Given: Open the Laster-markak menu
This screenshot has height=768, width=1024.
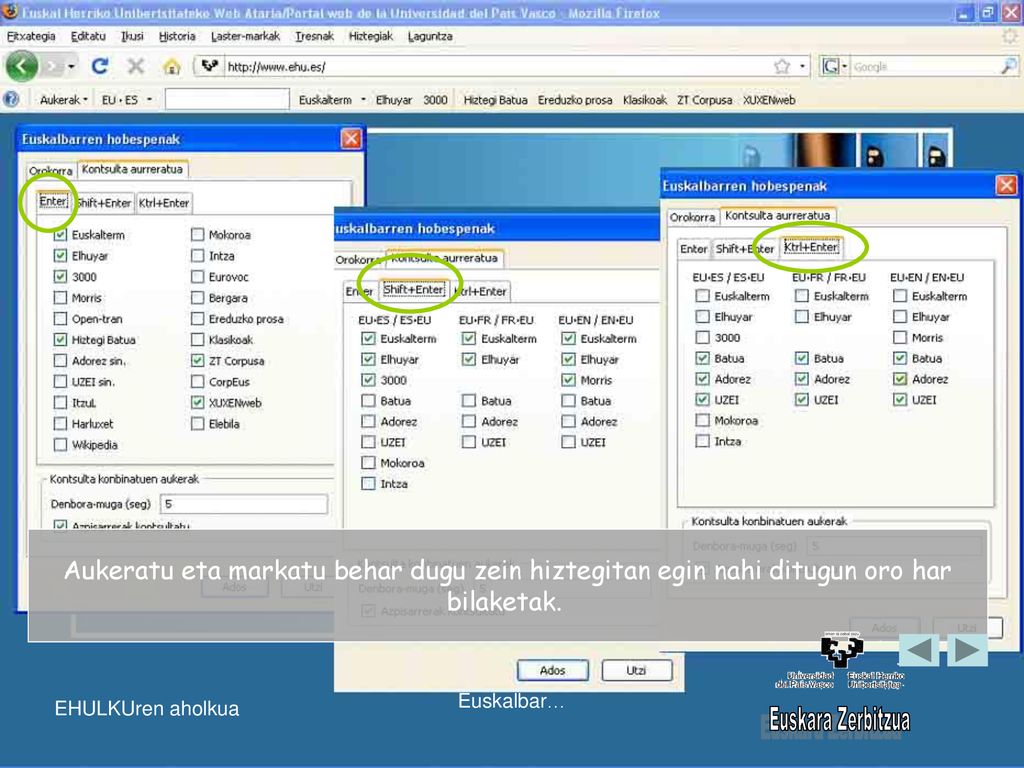Looking at the screenshot, I should coord(245,36).
